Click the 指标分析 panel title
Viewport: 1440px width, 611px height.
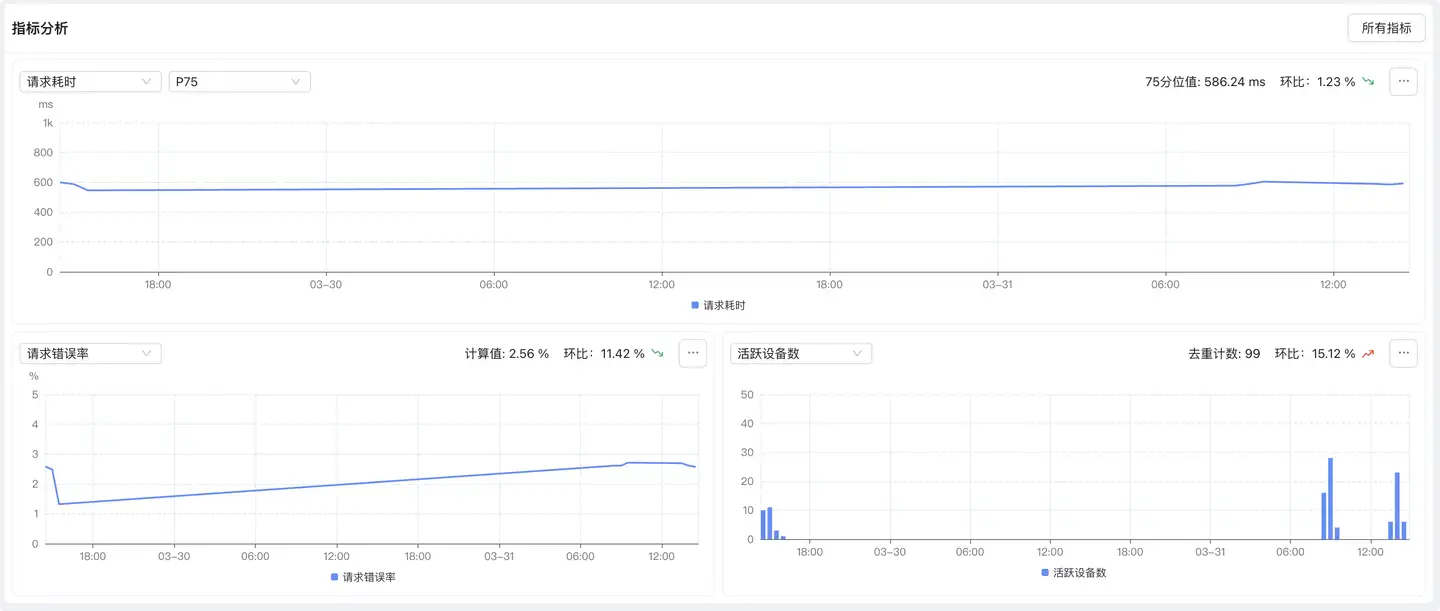tap(40, 28)
